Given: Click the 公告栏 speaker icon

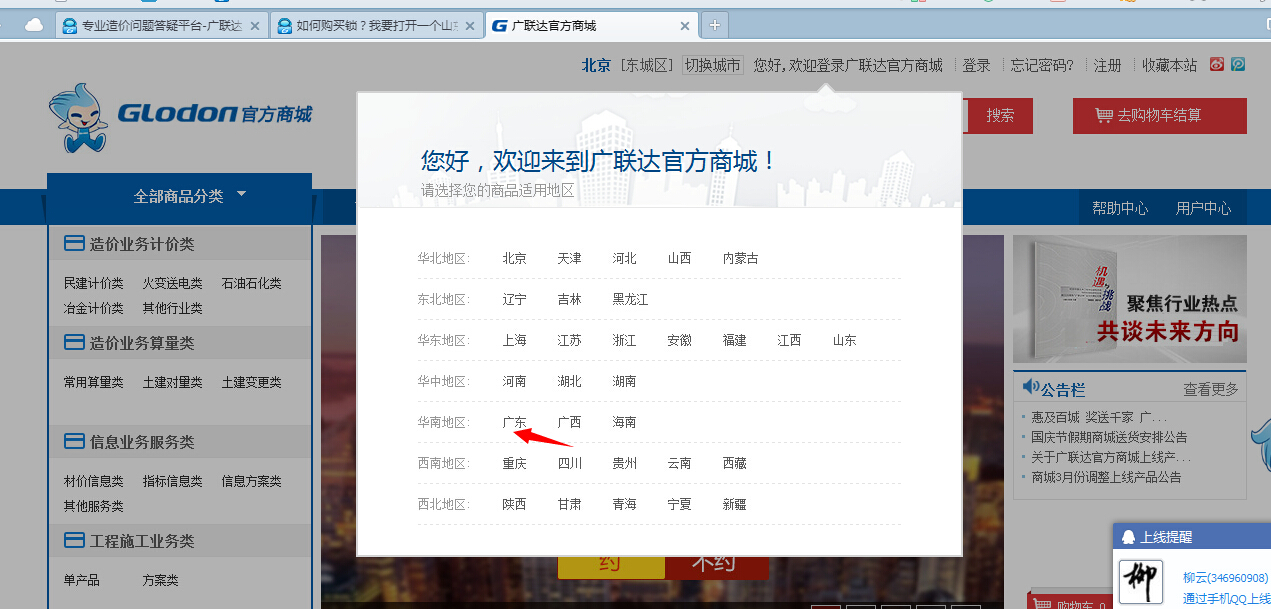Looking at the screenshot, I should [1031, 387].
